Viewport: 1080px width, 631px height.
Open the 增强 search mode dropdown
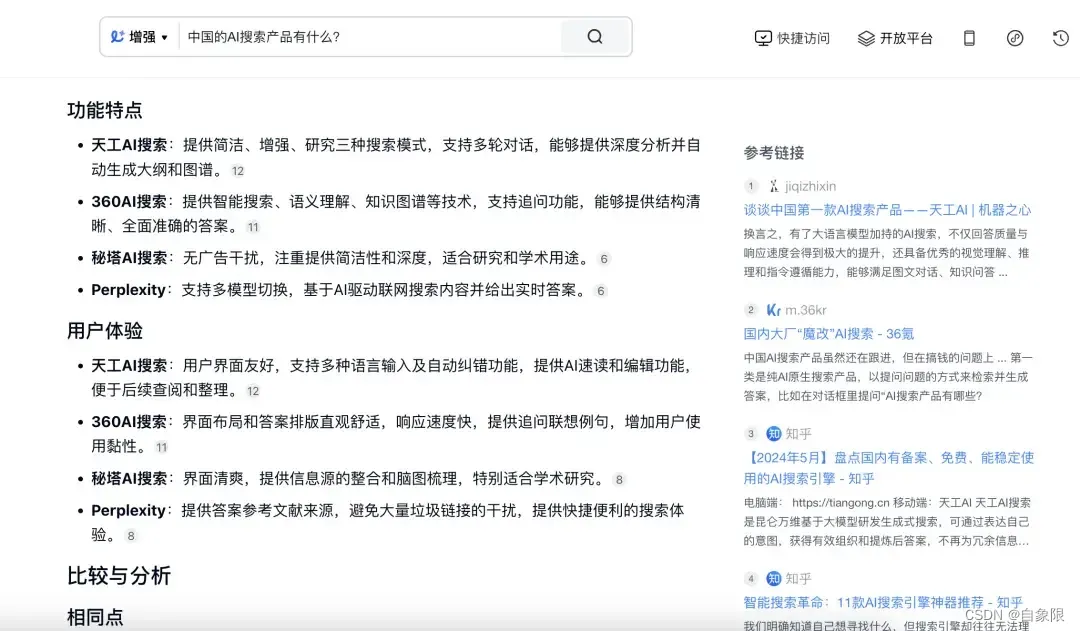140,37
